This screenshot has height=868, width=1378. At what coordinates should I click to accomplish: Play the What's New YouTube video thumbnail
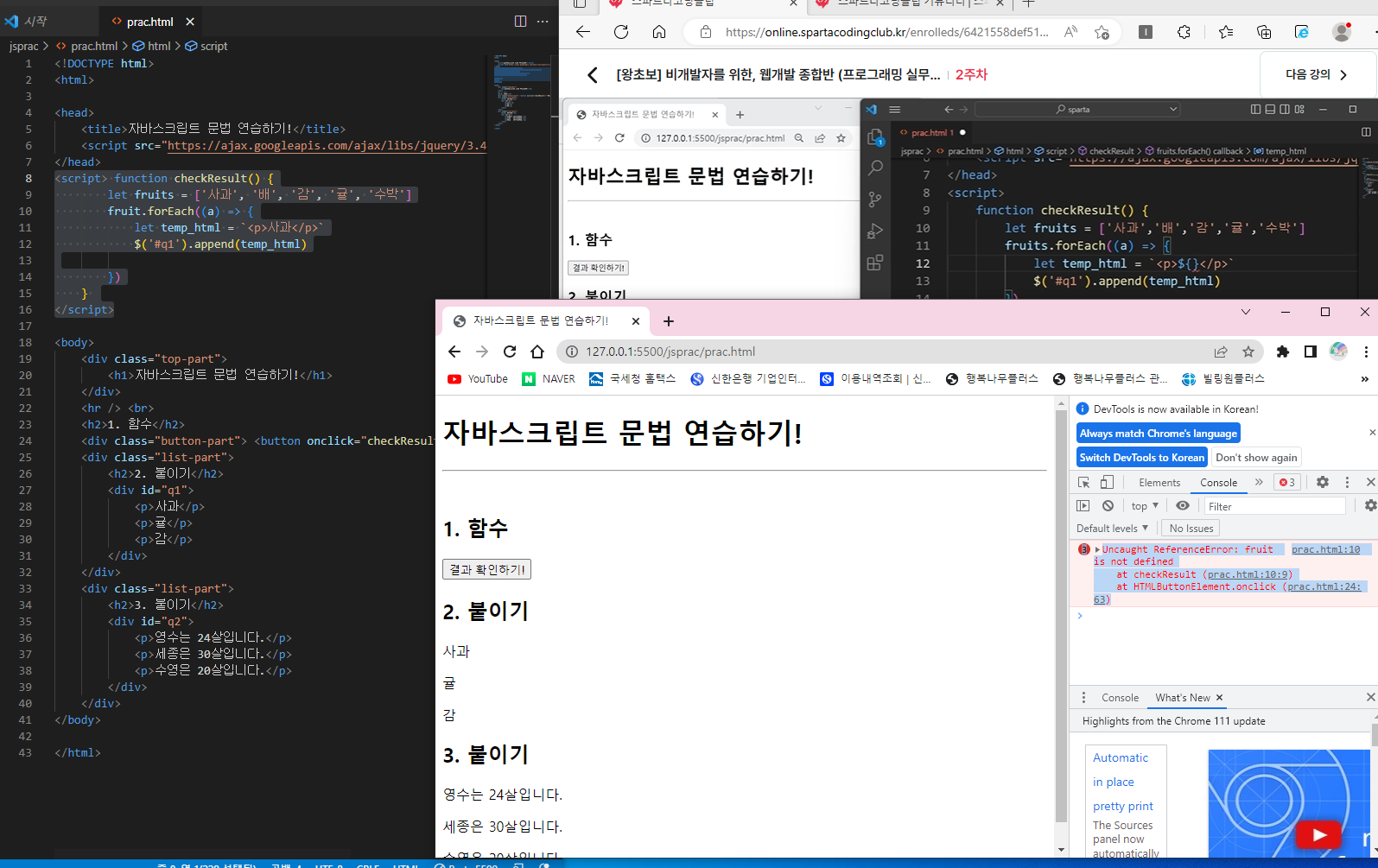pos(1318,834)
